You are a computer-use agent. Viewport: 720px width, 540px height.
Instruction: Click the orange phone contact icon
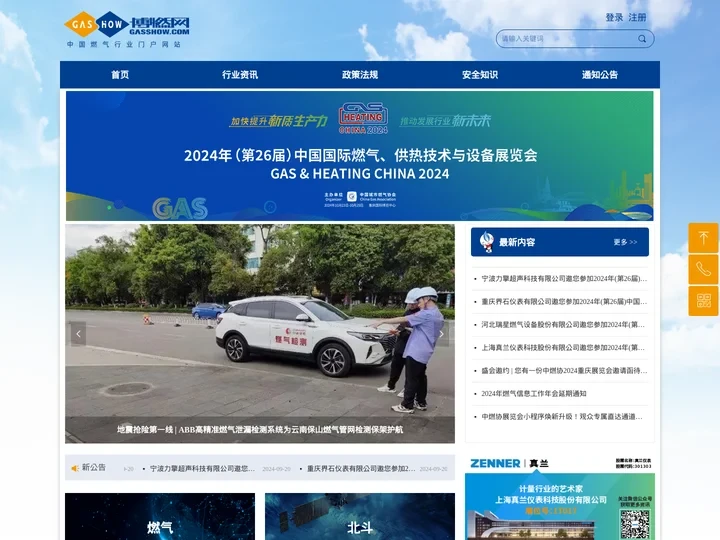(703, 269)
